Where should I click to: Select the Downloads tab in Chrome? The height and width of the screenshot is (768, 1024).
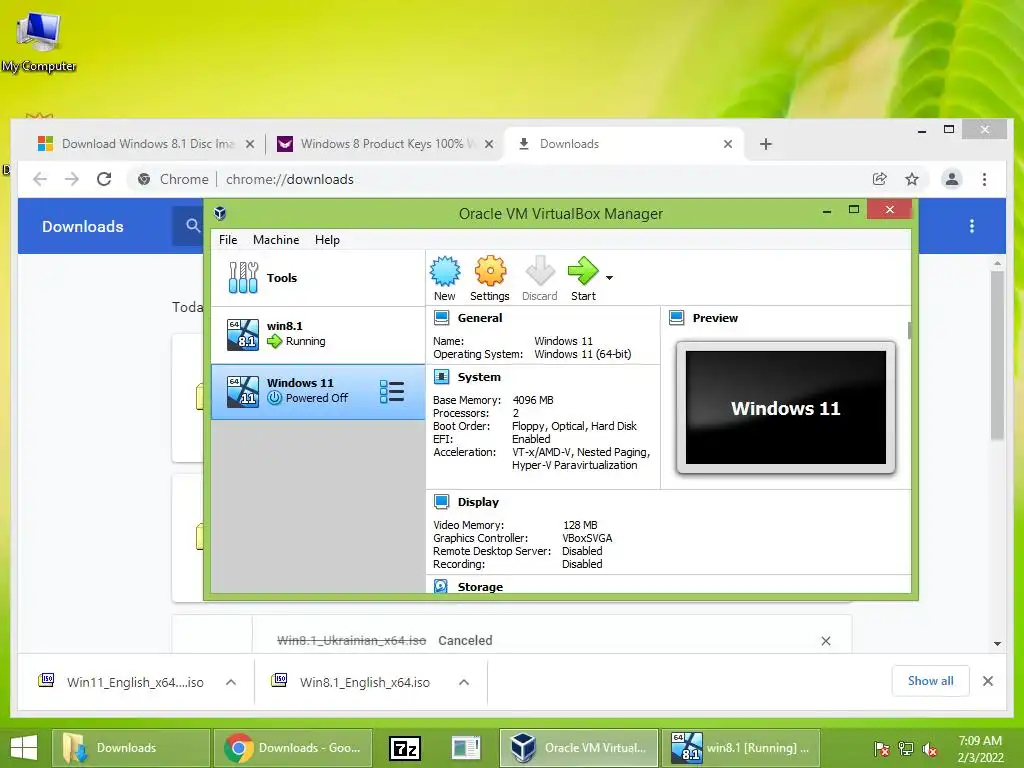624,144
